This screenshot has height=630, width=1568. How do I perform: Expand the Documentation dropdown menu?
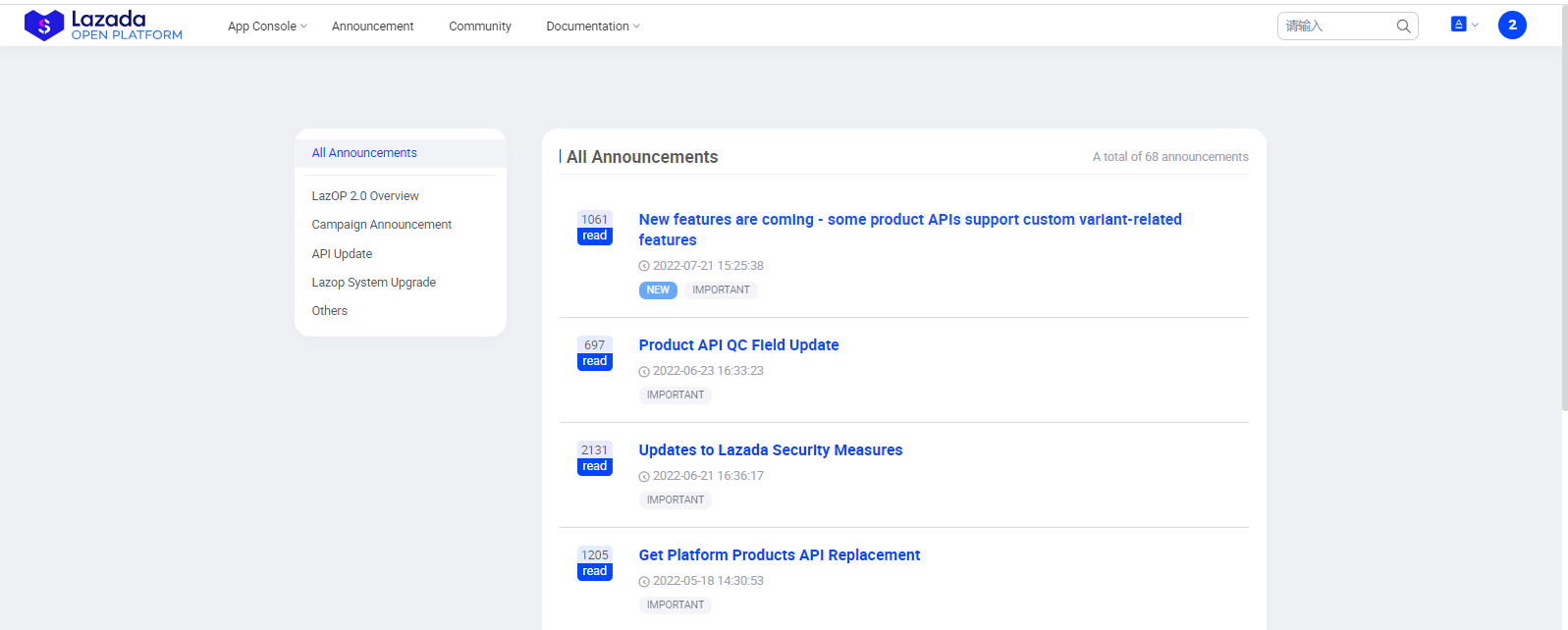point(592,26)
